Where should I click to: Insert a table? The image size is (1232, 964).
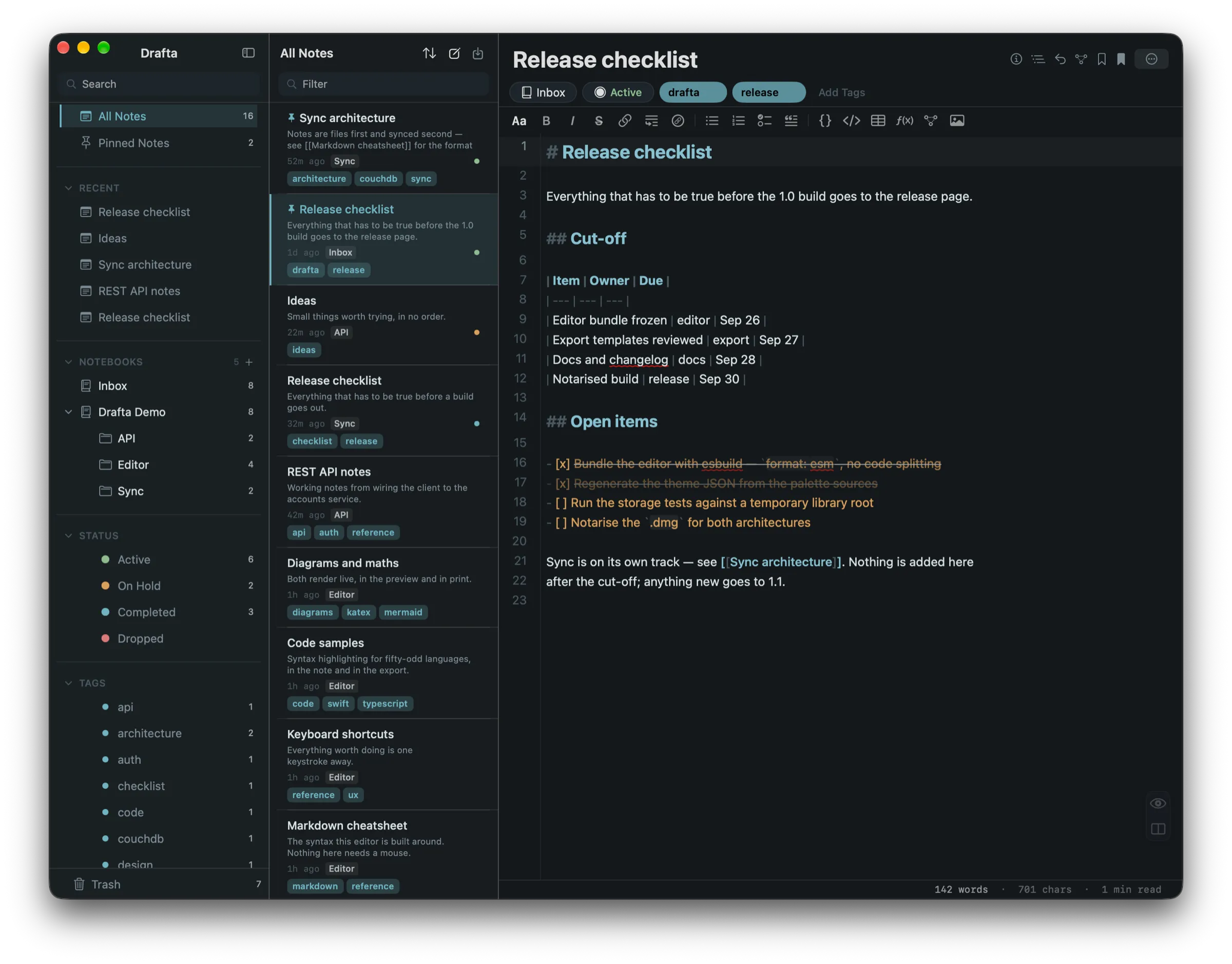tap(878, 121)
